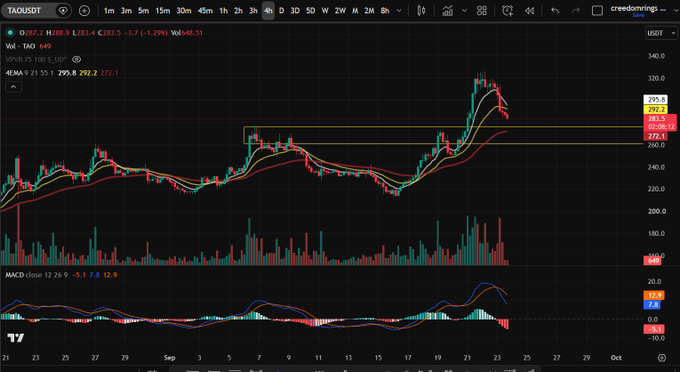This screenshot has height=372, width=680.
Task: Click the Sep label on the time axis
Action: (x=170, y=358)
